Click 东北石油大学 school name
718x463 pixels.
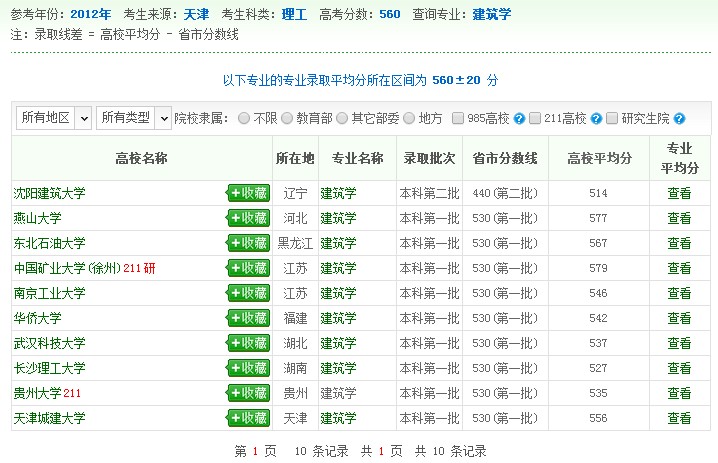[x=49, y=243]
